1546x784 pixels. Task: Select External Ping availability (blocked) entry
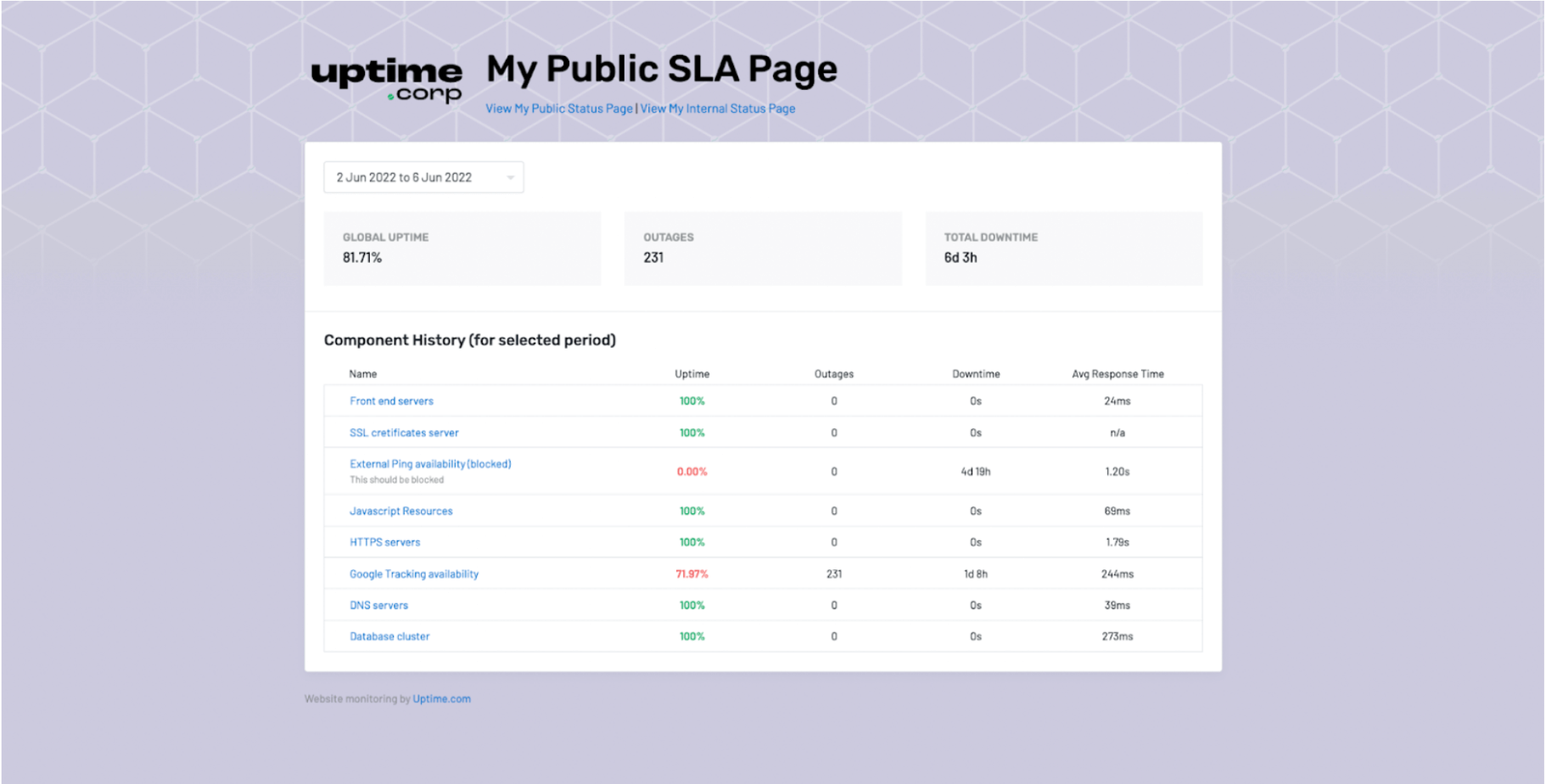(431, 464)
